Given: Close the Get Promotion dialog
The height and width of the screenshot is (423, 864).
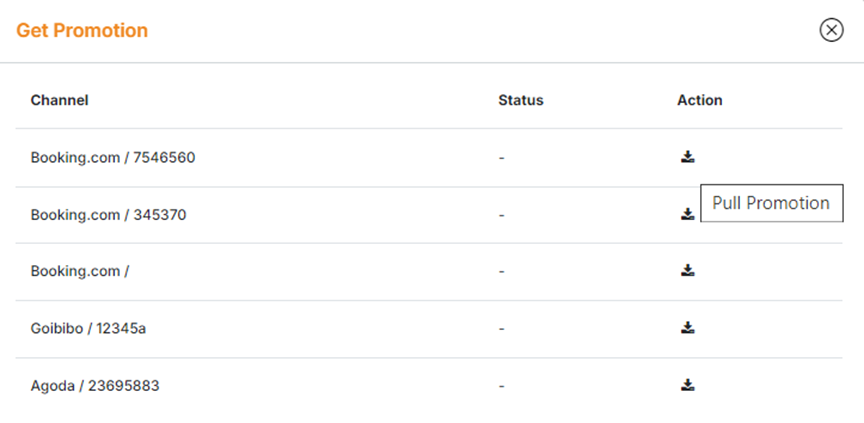Looking at the screenshot, I should (x=831, y=30).
